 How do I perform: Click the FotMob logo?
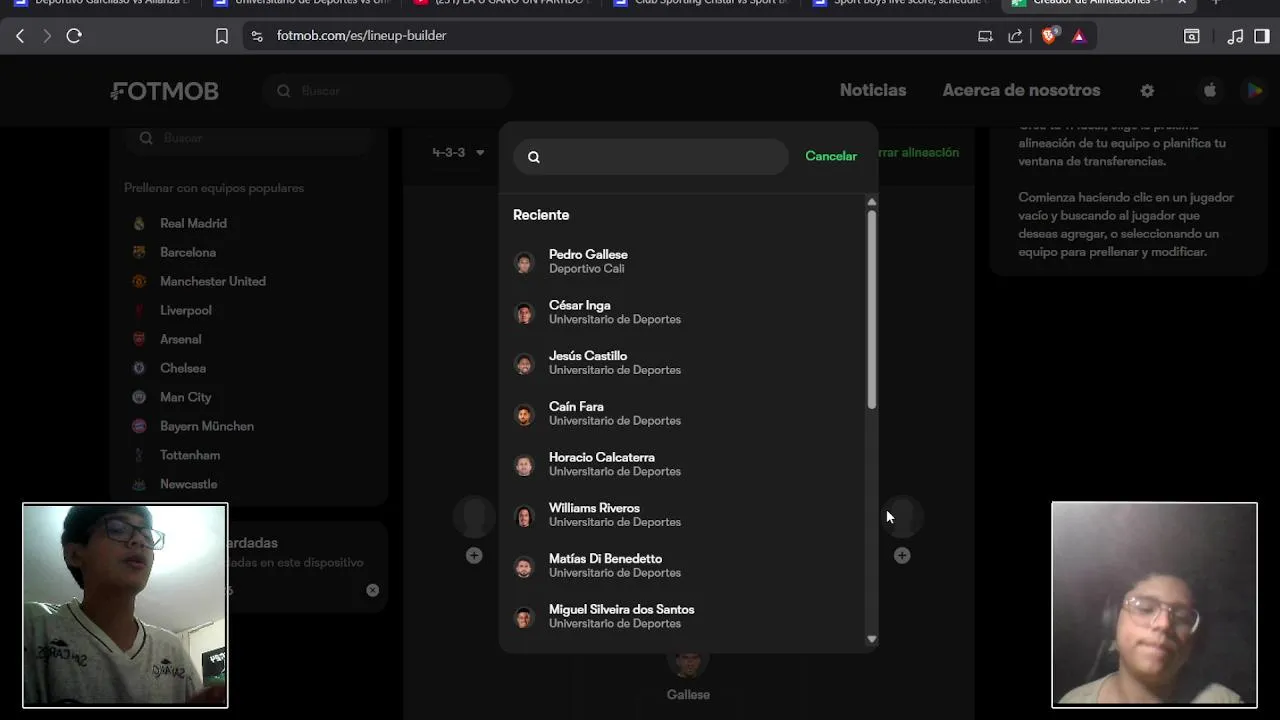pyautogui.click(x=165, y=91)
